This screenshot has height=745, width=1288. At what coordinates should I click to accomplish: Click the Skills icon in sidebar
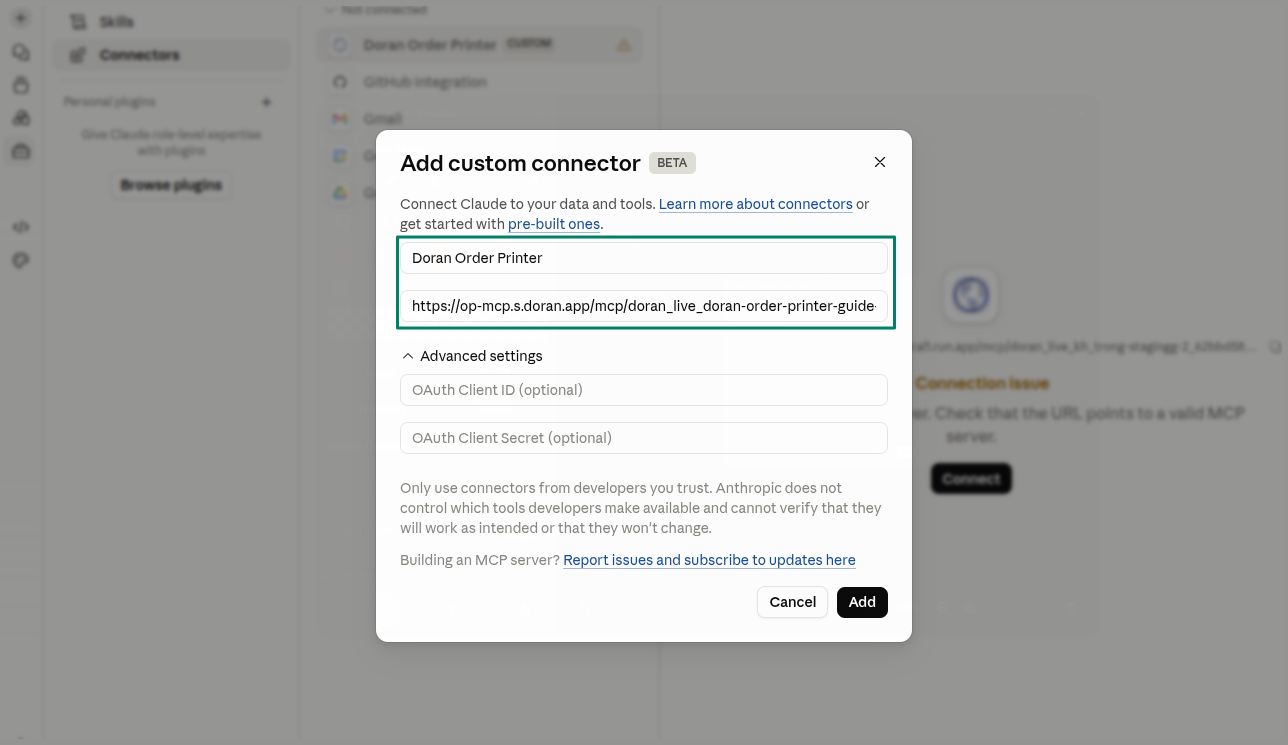[78, 22]
